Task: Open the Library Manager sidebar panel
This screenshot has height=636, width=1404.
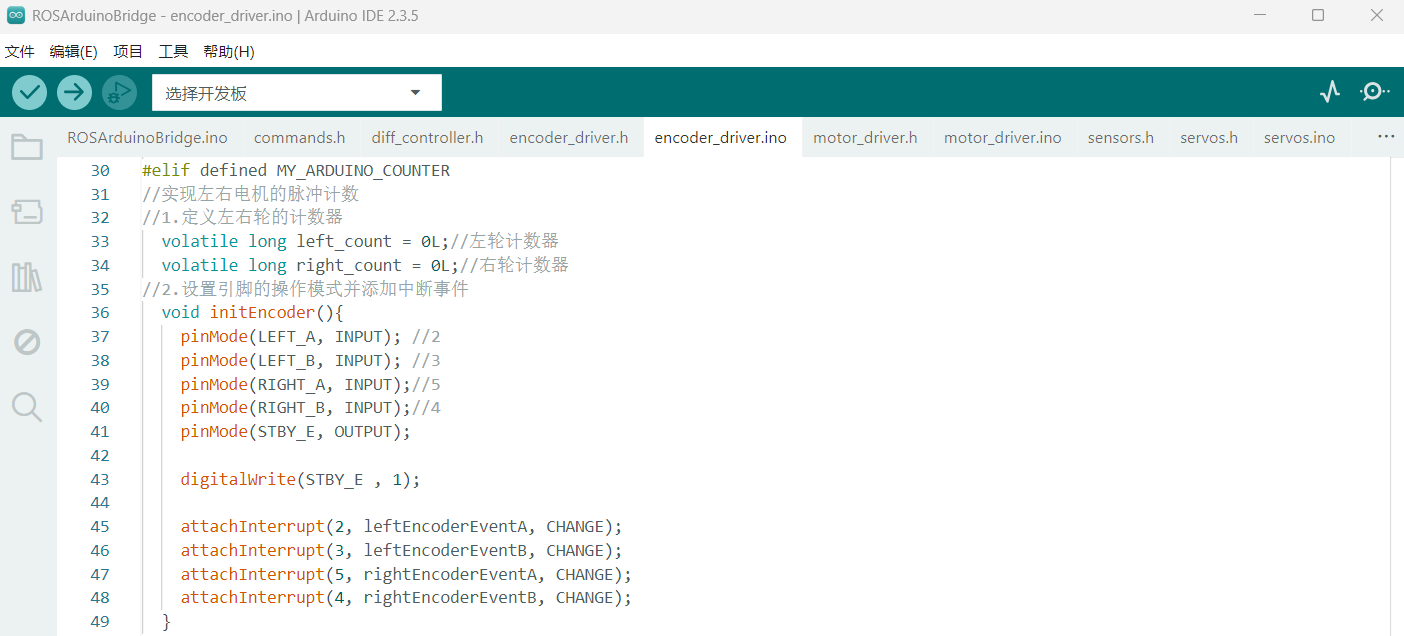Action: click(27, 277)
